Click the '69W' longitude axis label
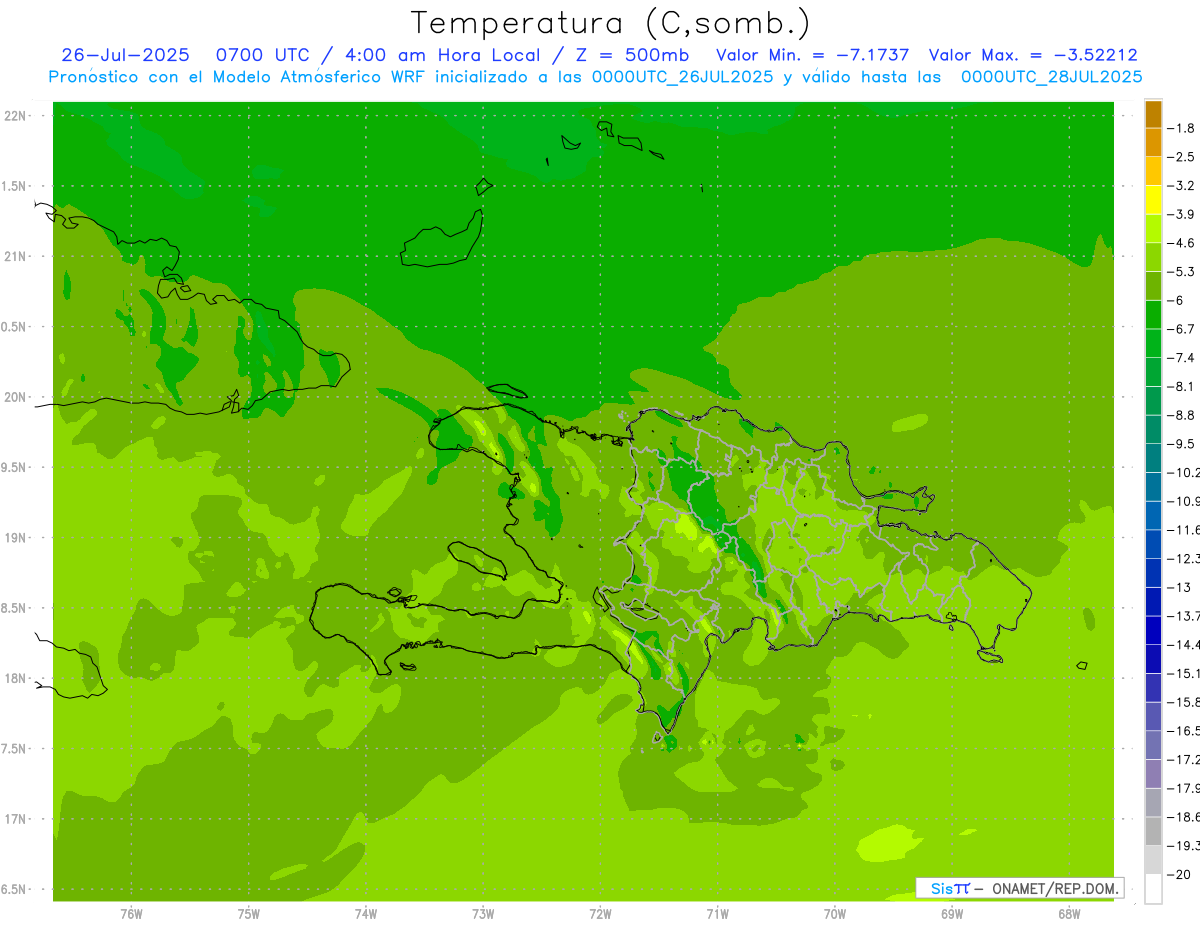 [952, 914]
